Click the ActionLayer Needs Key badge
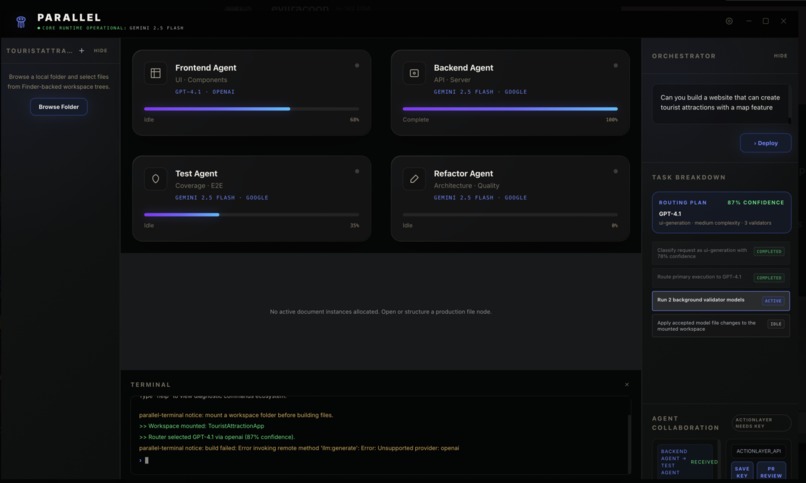Viewport: 806px width, 483px height. (761, 423)
